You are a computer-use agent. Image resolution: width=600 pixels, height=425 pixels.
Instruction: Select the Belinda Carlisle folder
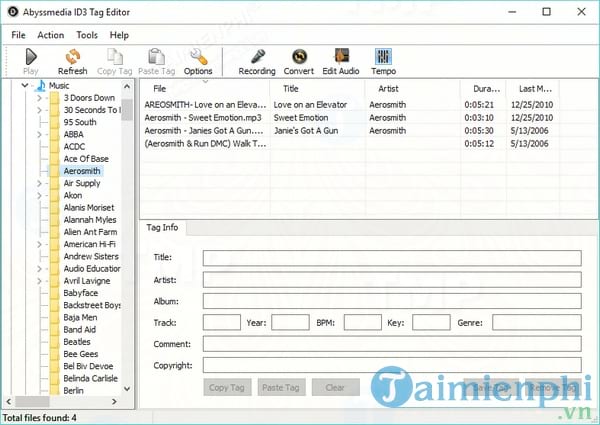click(91, 378)
